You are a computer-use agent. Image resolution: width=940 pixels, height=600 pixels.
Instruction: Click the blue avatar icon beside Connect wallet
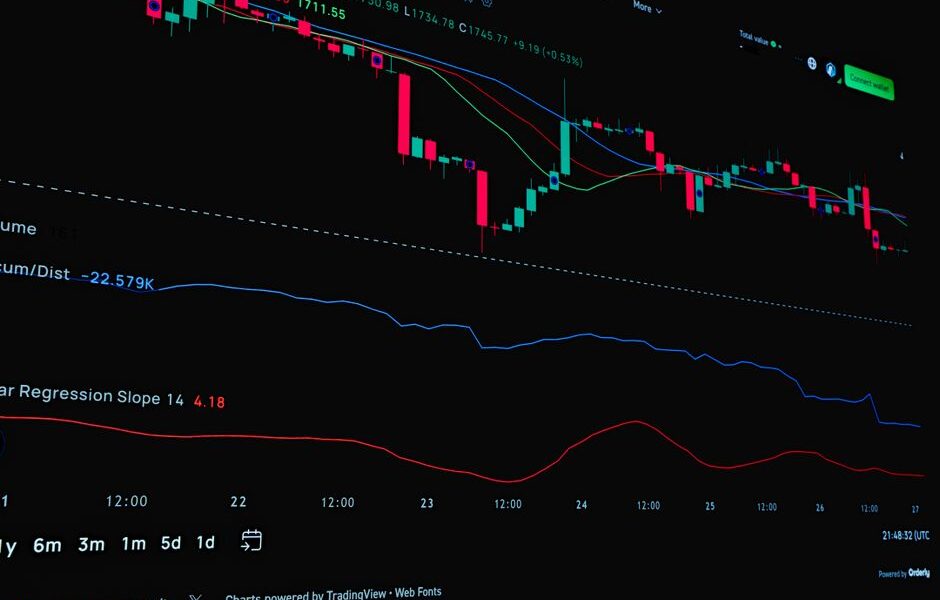[830, 70]
